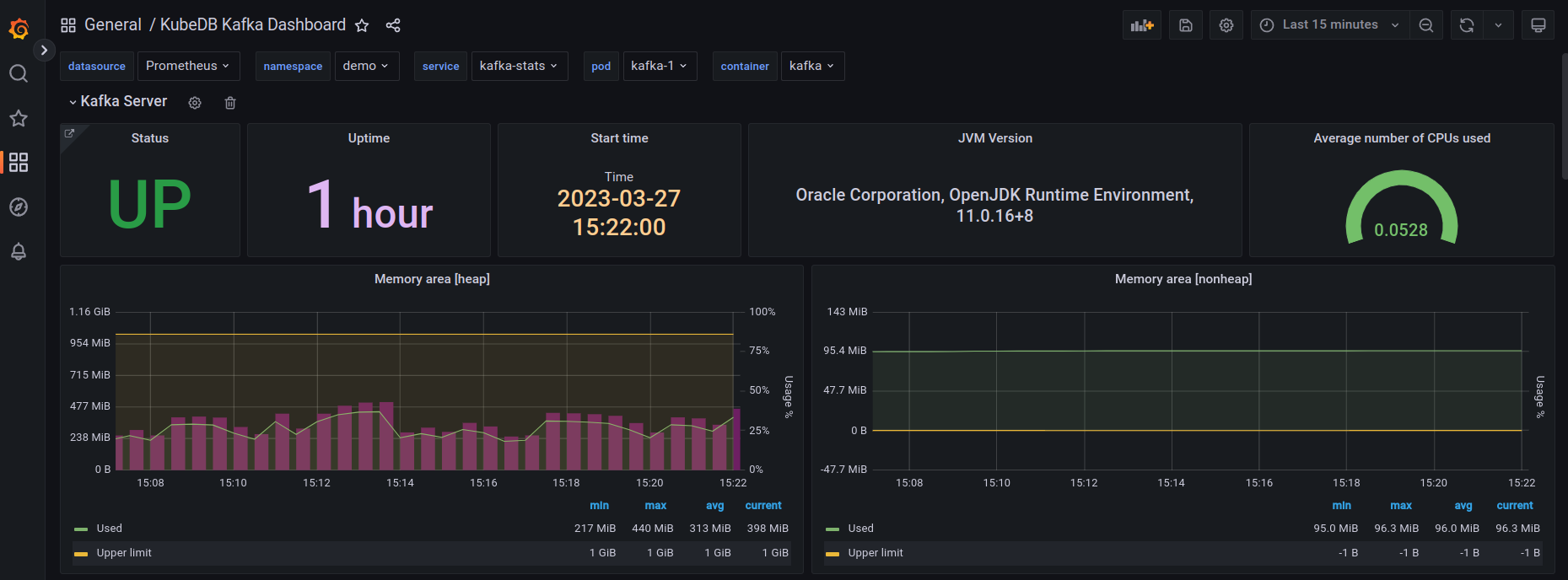Image resolution: width=1568 pixels, height=580 pixels.
Task: Sort nonheap legend by max column
Action: pos(1401,506)
